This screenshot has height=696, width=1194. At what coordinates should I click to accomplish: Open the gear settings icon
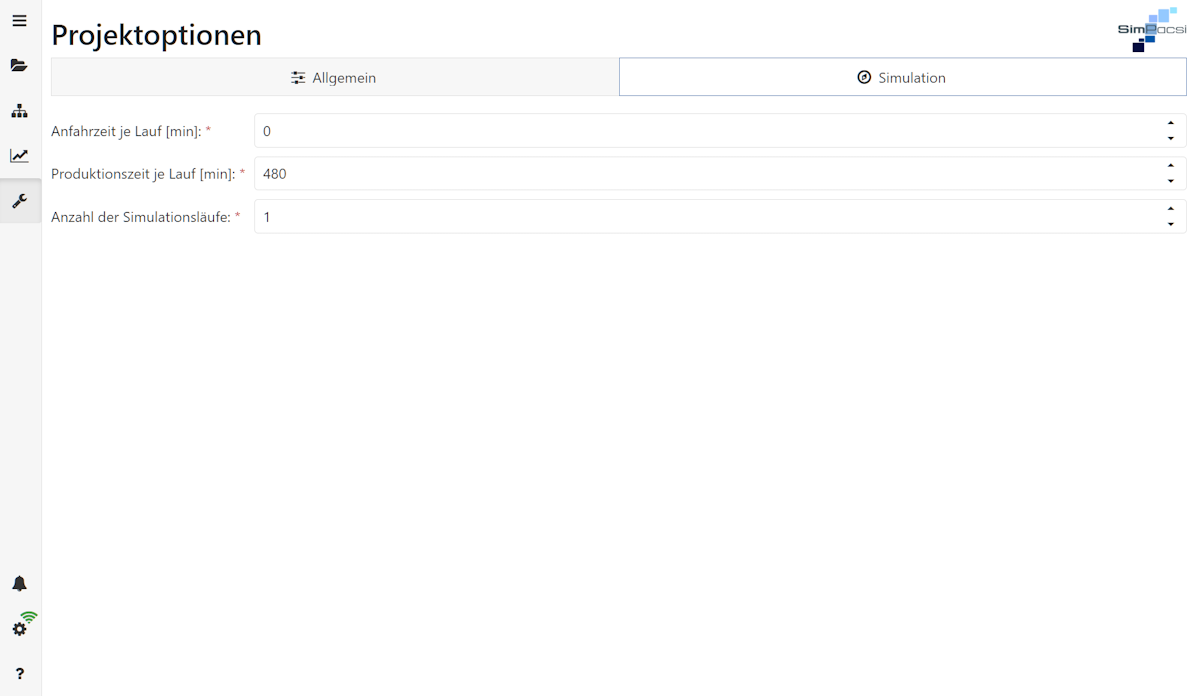click(18, 630)
